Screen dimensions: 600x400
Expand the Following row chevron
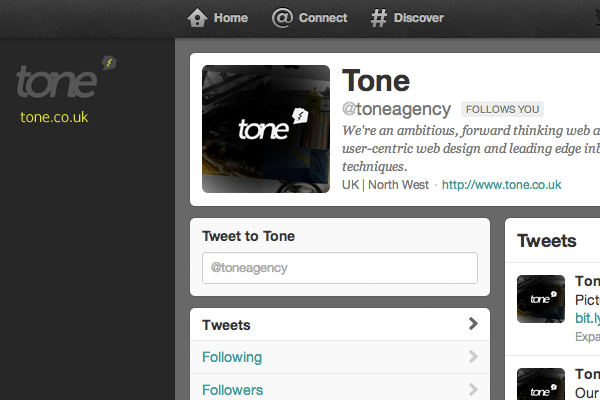tap(473, 357)
